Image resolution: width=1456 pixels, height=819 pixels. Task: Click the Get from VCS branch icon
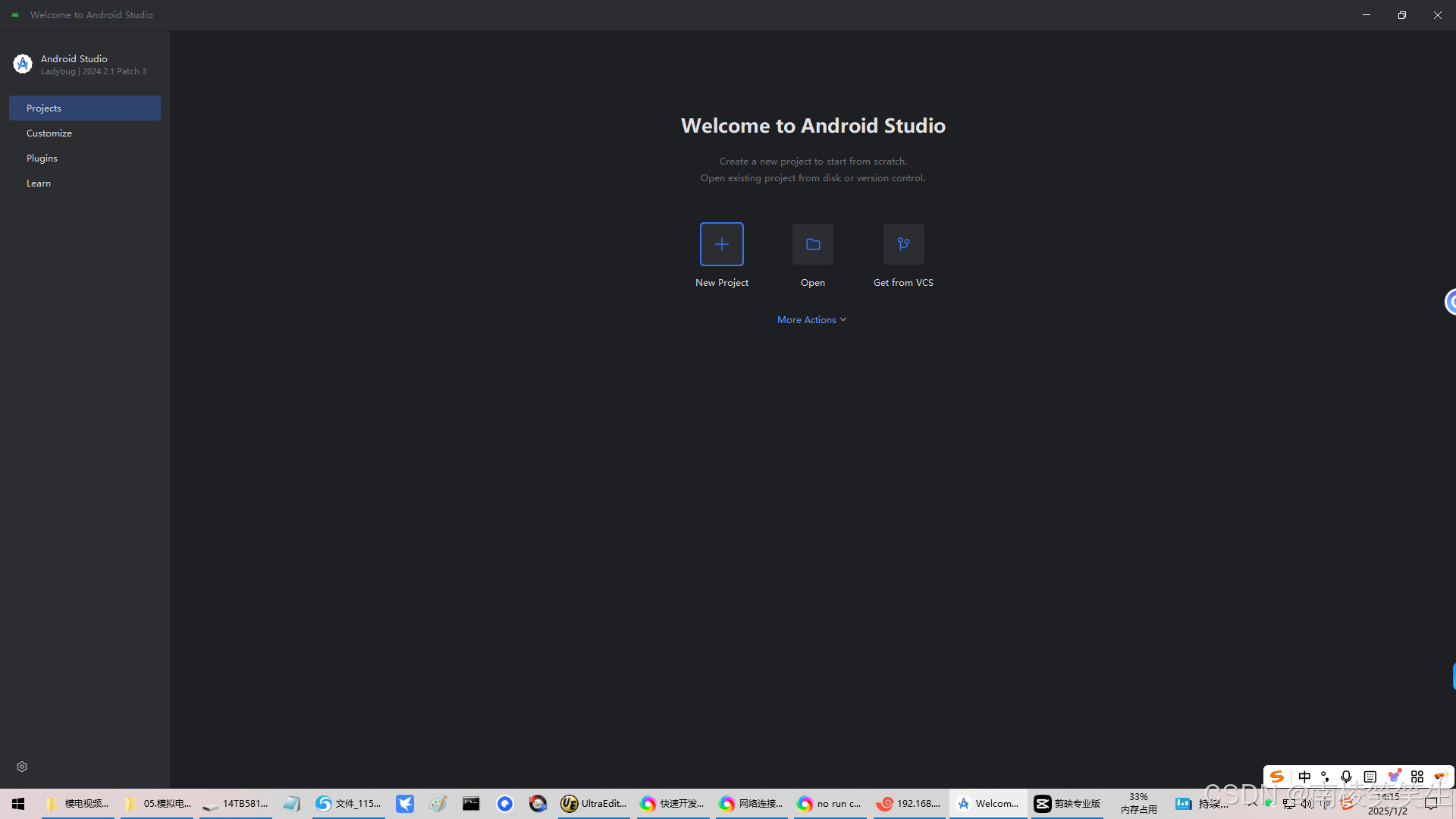click(x=903, y=244)
